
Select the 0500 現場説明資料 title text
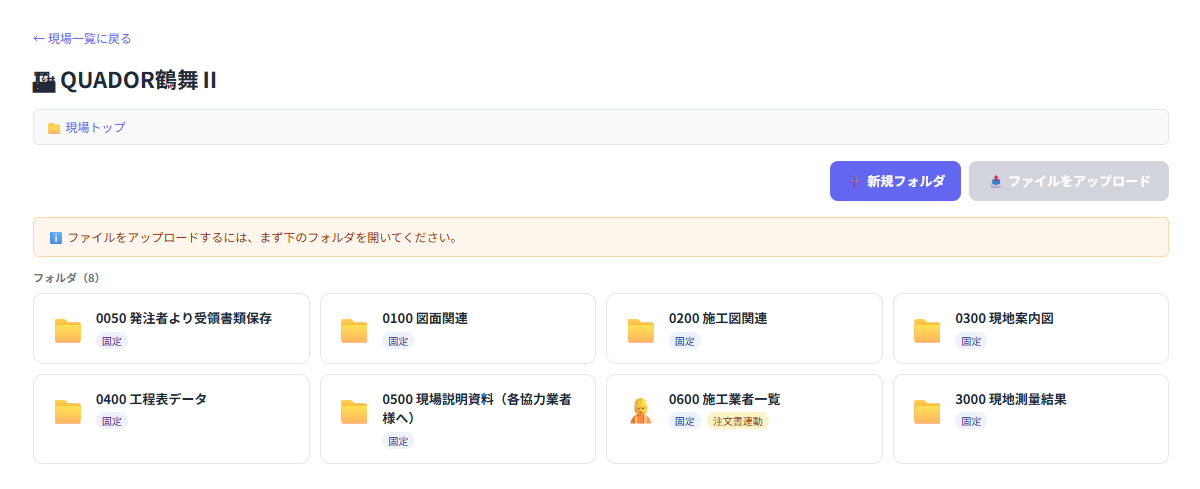coord(478,408)
